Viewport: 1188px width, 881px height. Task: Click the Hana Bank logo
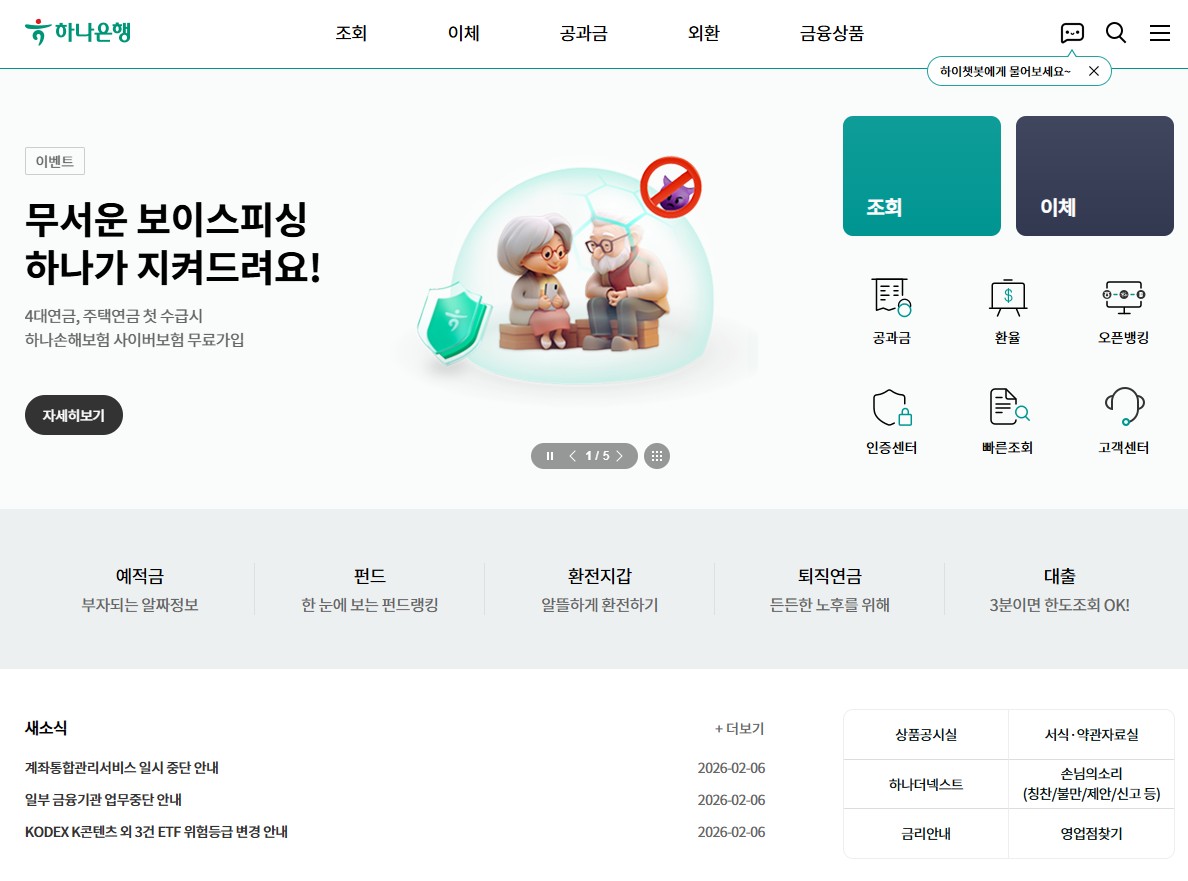coord(77,31)
